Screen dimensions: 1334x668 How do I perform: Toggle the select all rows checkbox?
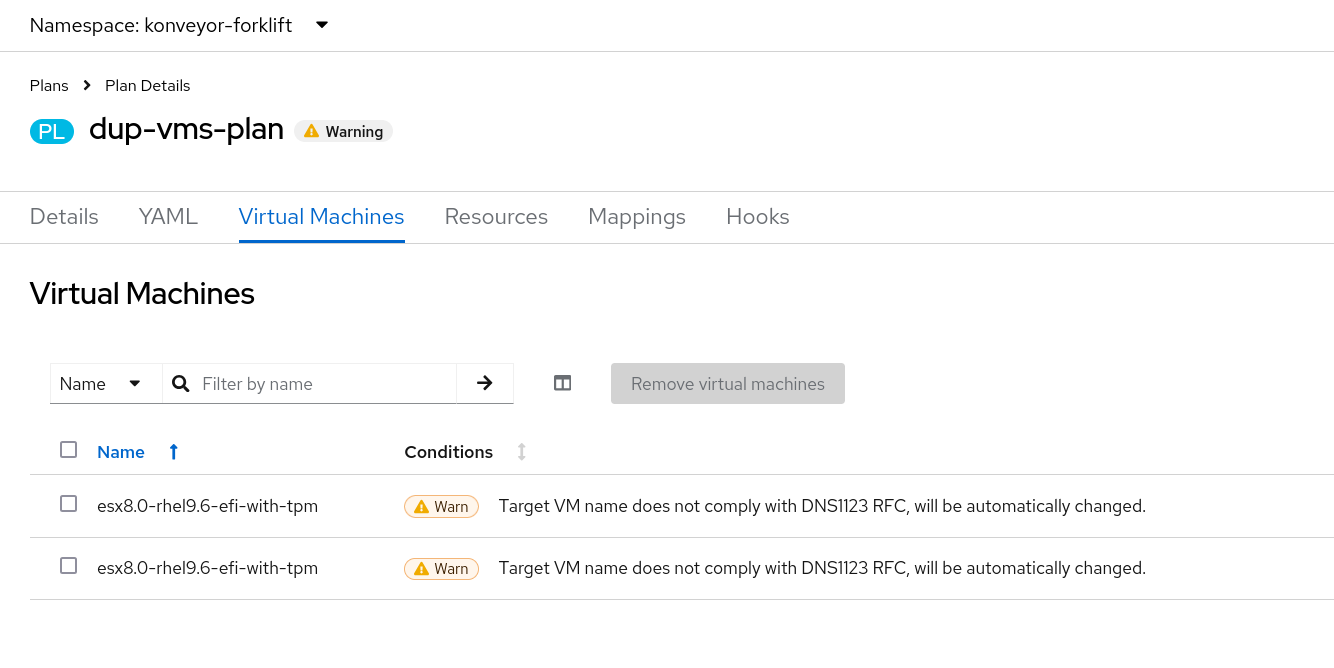pos(68,450)
